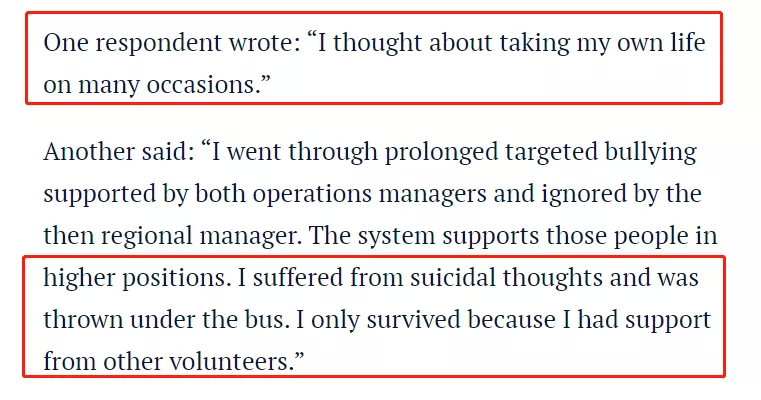The height and width of the screenshot is (400, 761).
Task: Click the word "operations" before managers
Action: [x=312, y=195]
